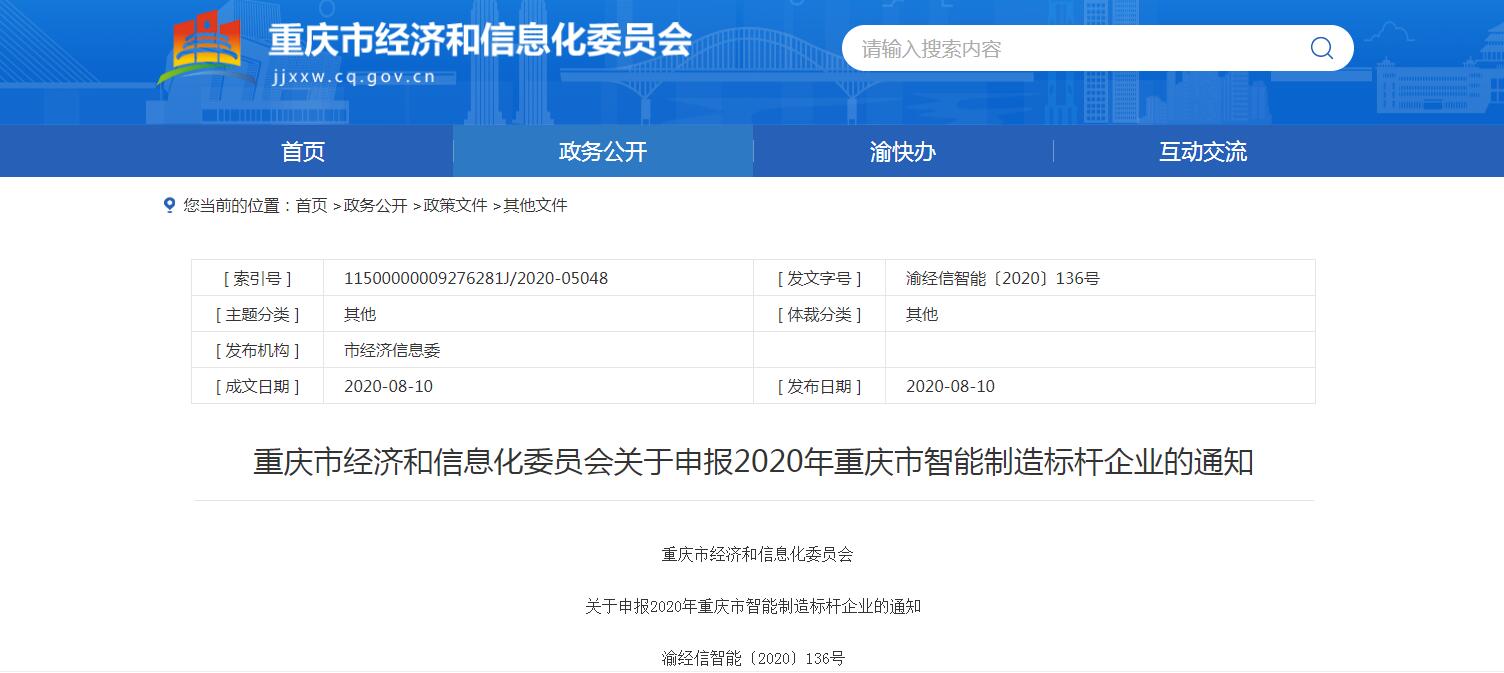Click the 市经济信息委 publisher value

pos(392,350)
